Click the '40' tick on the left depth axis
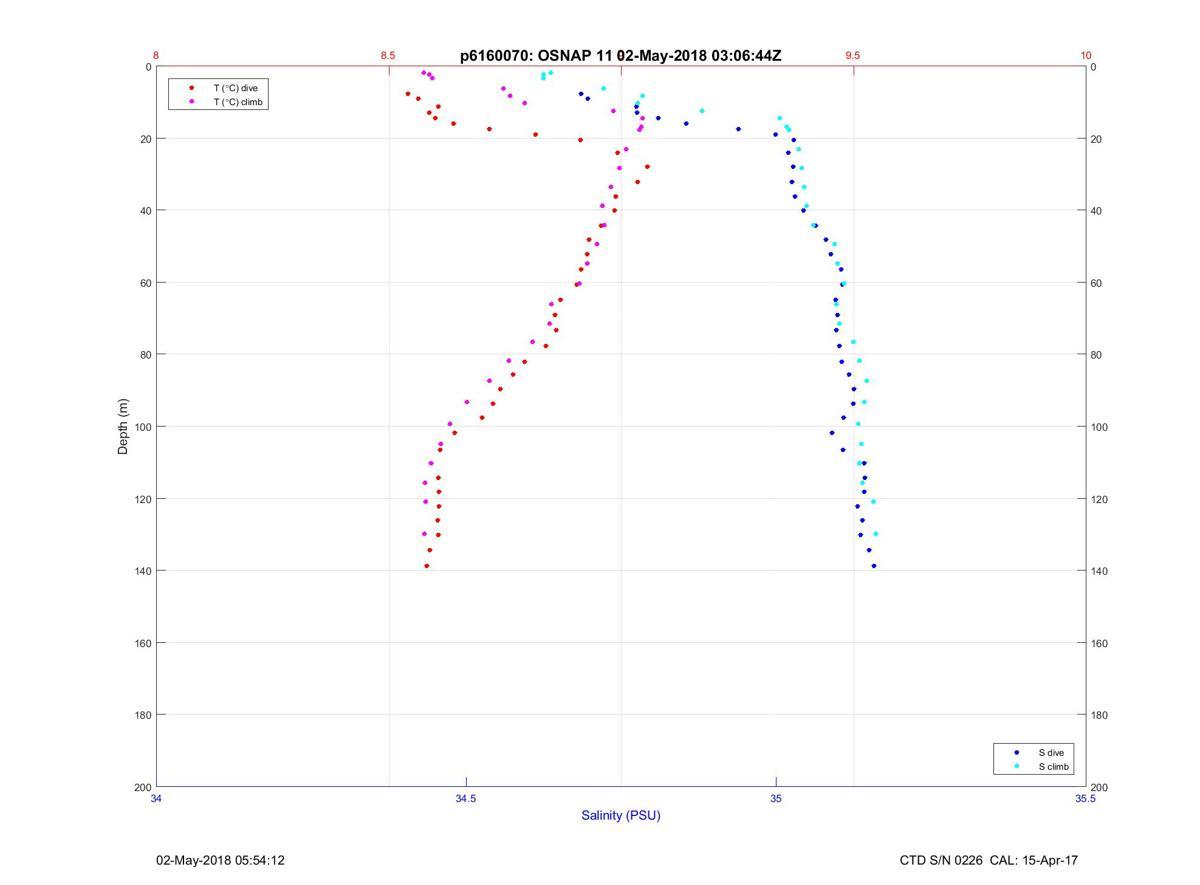 (x=145, y=211)
